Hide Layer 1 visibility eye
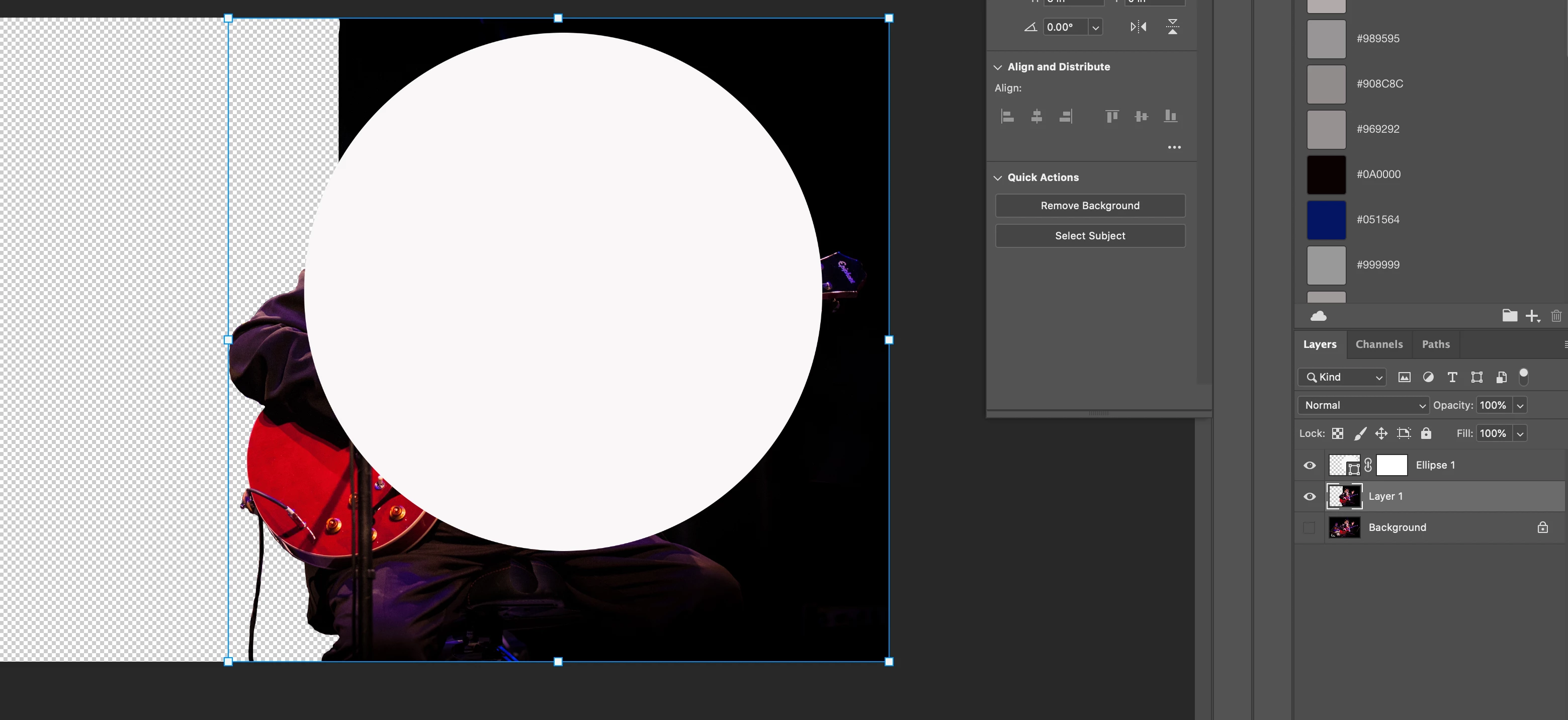The image size is (1568, 720). pyautogui.click(x=1310, y=497)
